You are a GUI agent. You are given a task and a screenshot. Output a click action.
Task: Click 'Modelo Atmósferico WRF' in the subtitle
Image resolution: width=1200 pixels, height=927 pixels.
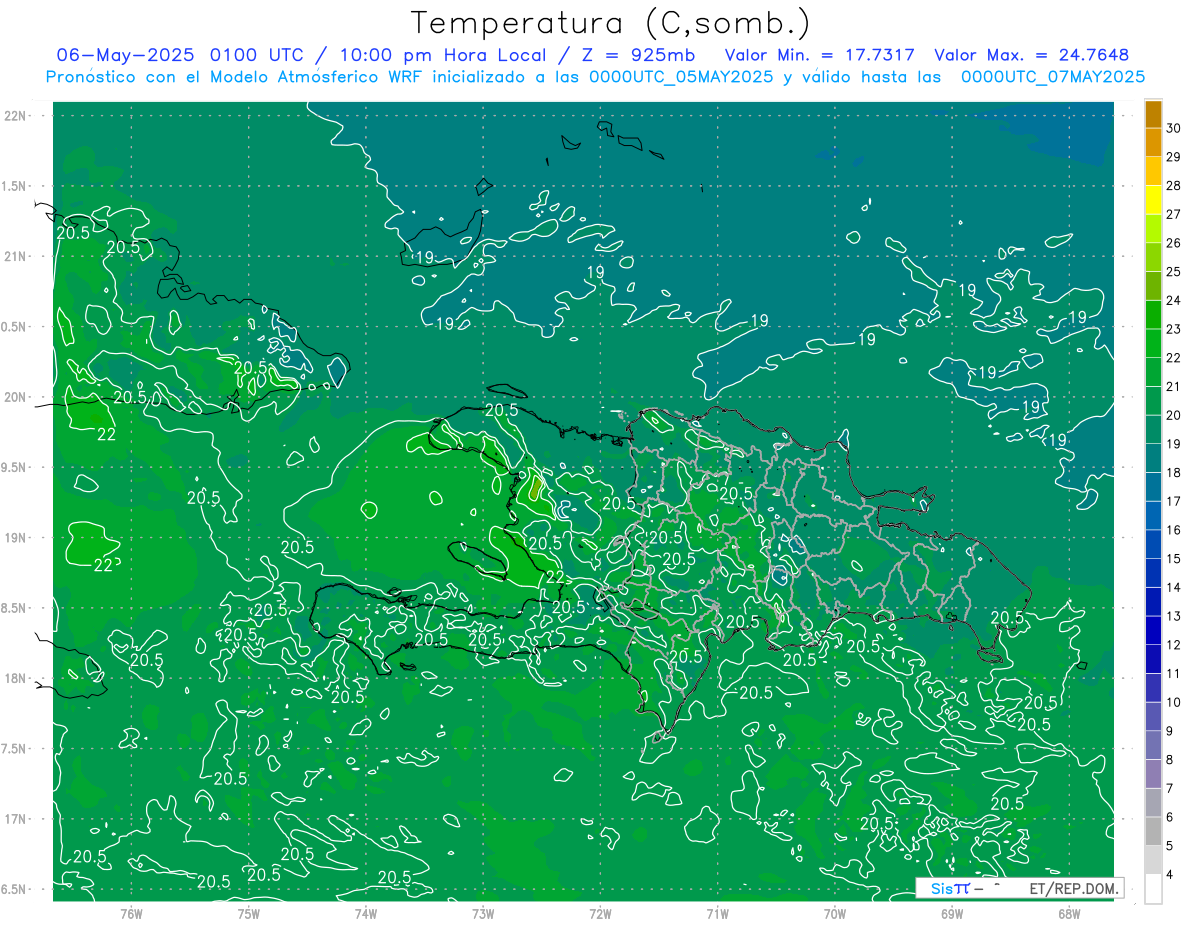(325, 77)
